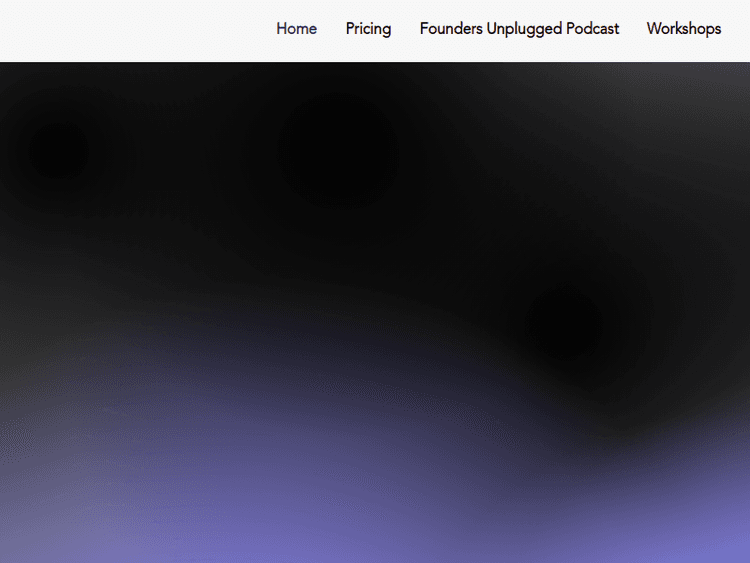Viewport: 750px width, 563px height.
Task: Click the word "Unplugged" in the menu
Action: (x=521, y=29)
